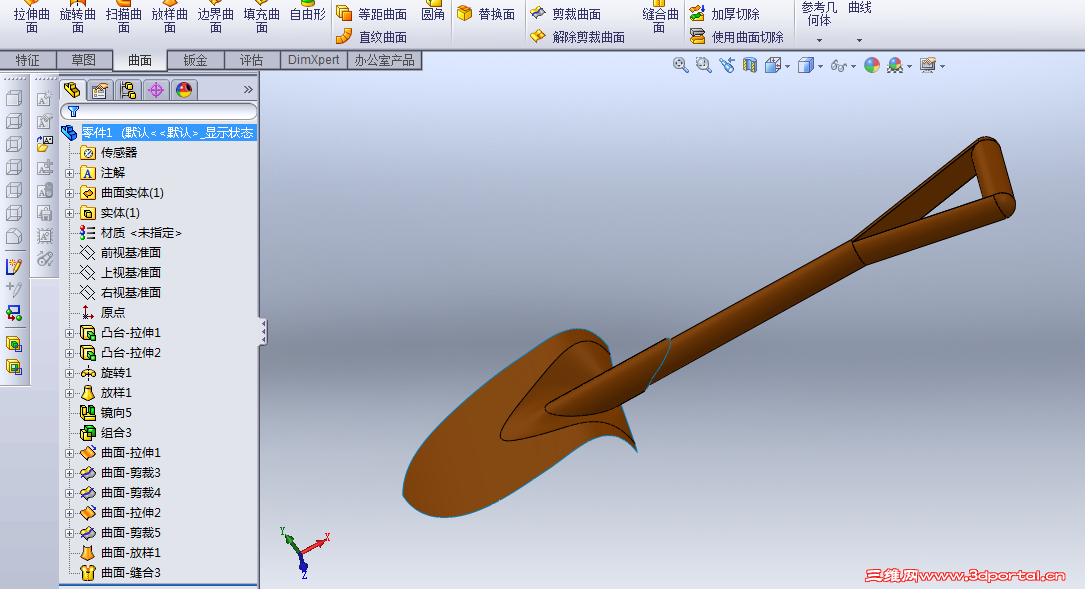Screen dimensions: 1085x589
Task: Click the 剪裁曲面 trim surface tool
Action: (x=565, y=14)
